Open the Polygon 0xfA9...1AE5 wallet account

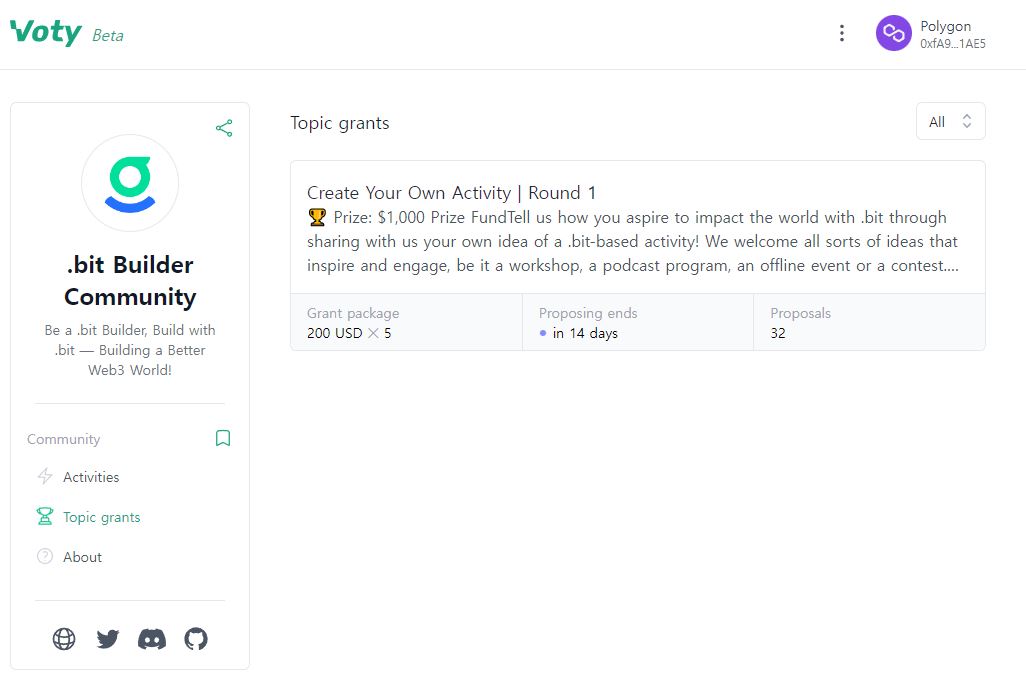(x=931, y=34)
